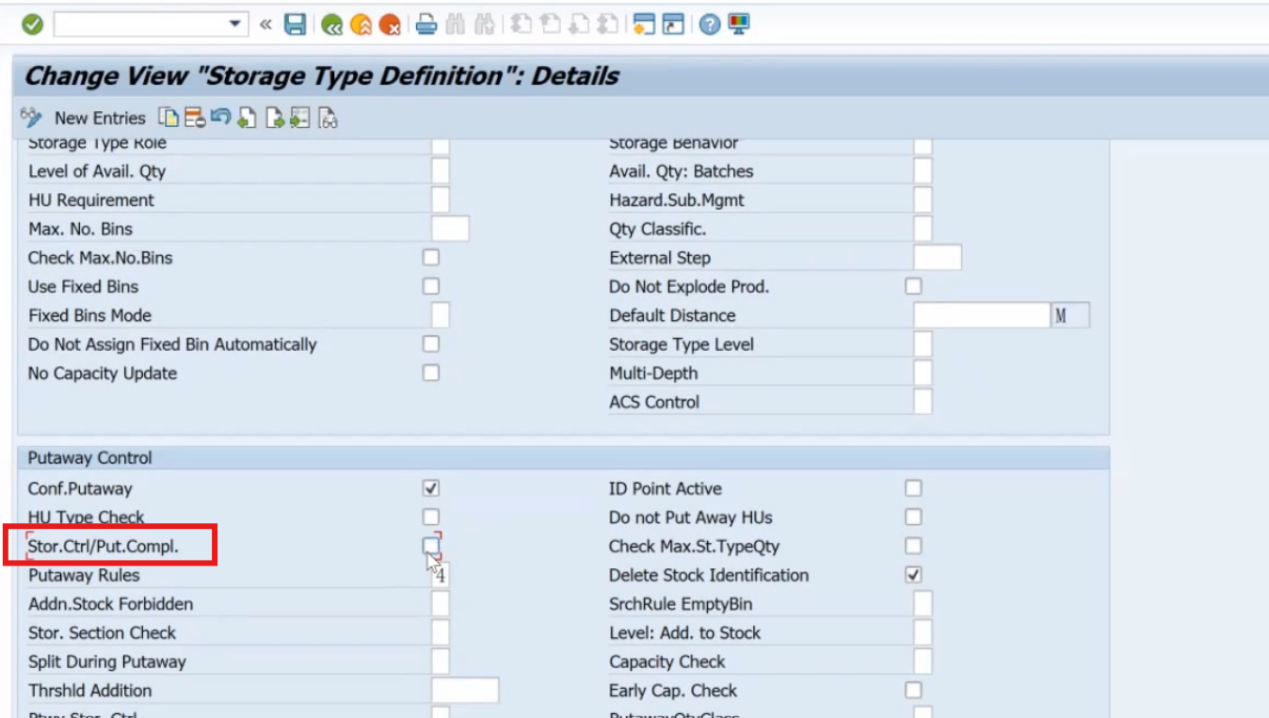1269x718 pixels.
Task: Toggle Display/Change pencil-glasses icon
Action: [31, 117]
